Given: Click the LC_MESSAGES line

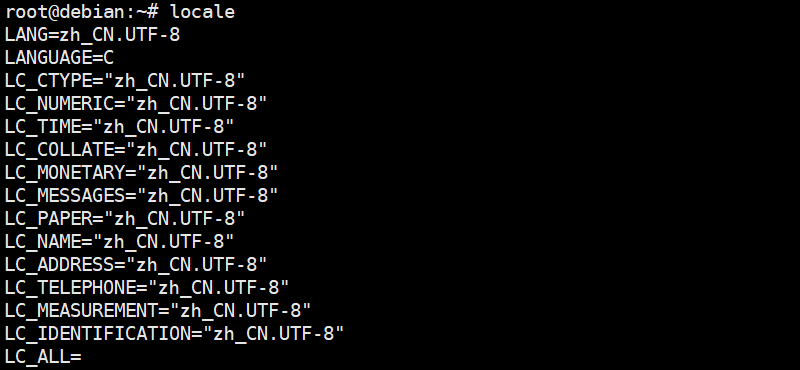Looking at the screenshot, I should click(x=142, y=195).
